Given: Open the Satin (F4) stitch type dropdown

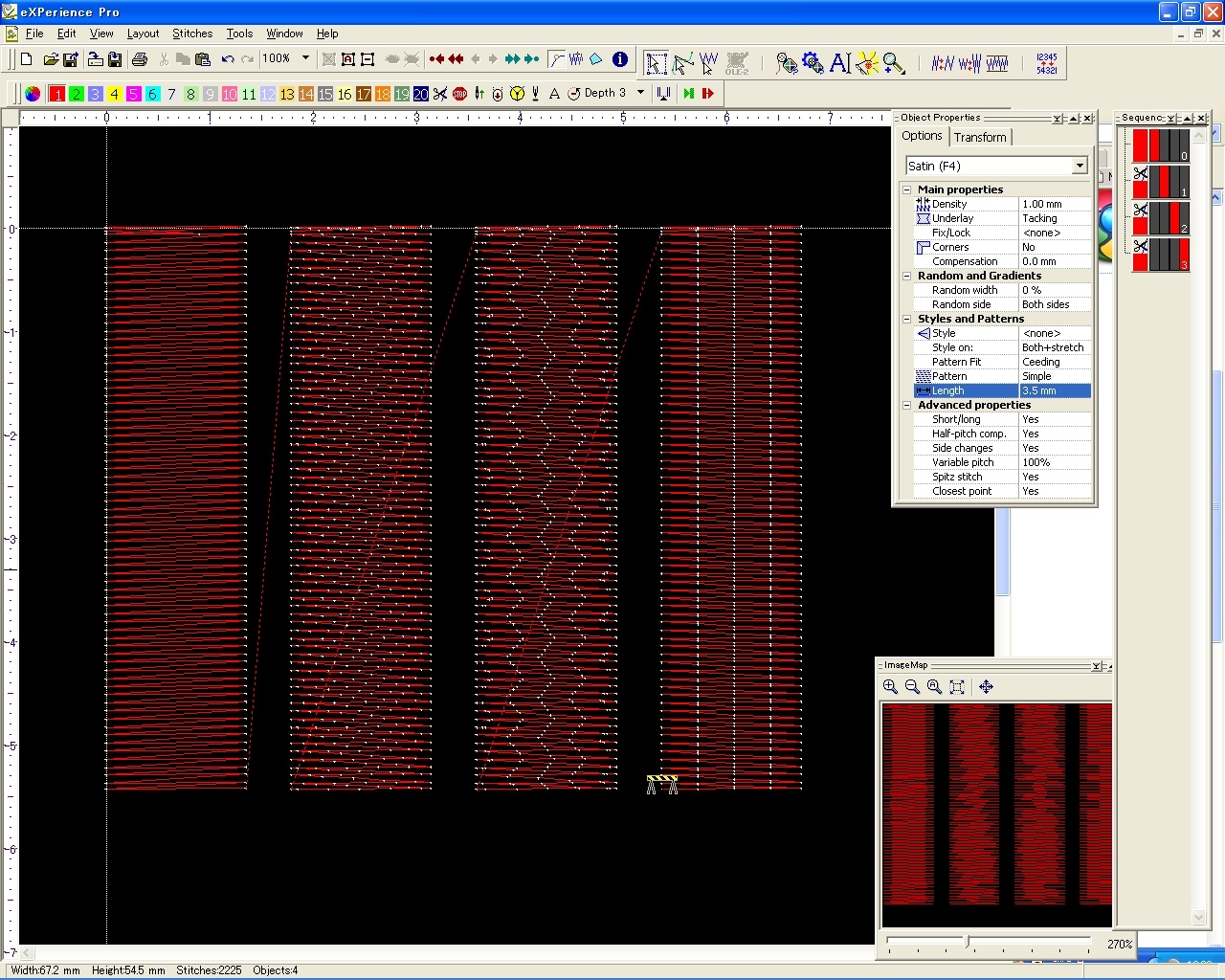Looking at the screenshot, I should 1080,166.
